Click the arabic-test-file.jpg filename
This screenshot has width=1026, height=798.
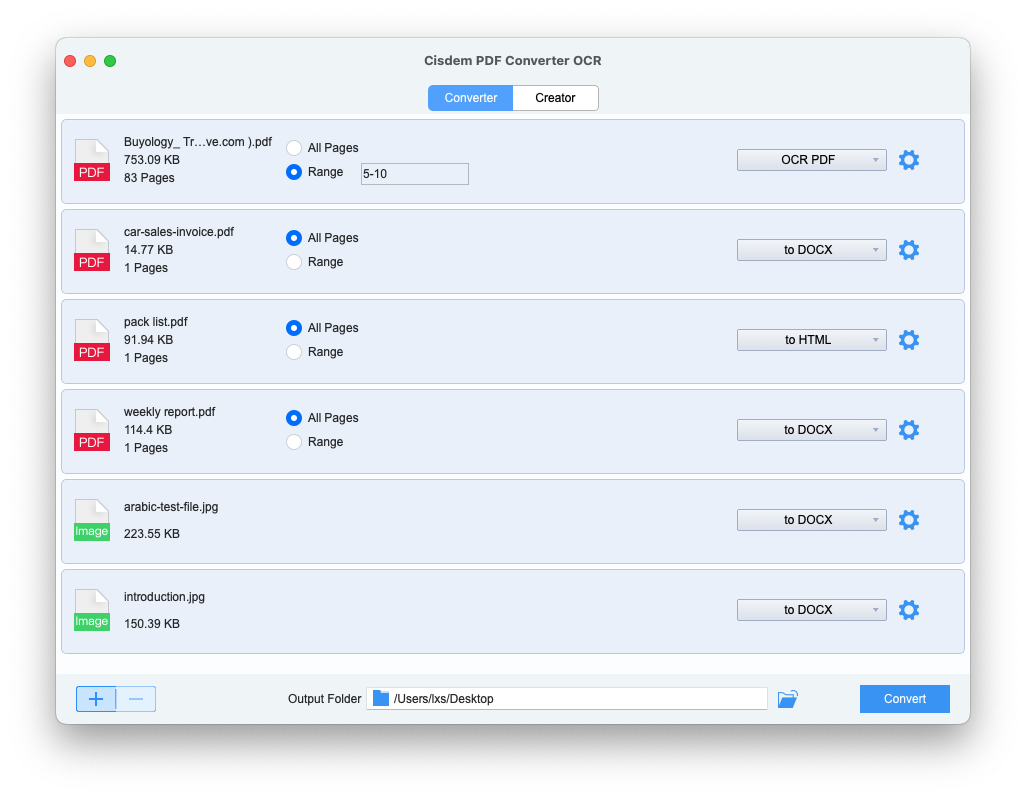tap(171, 507)
